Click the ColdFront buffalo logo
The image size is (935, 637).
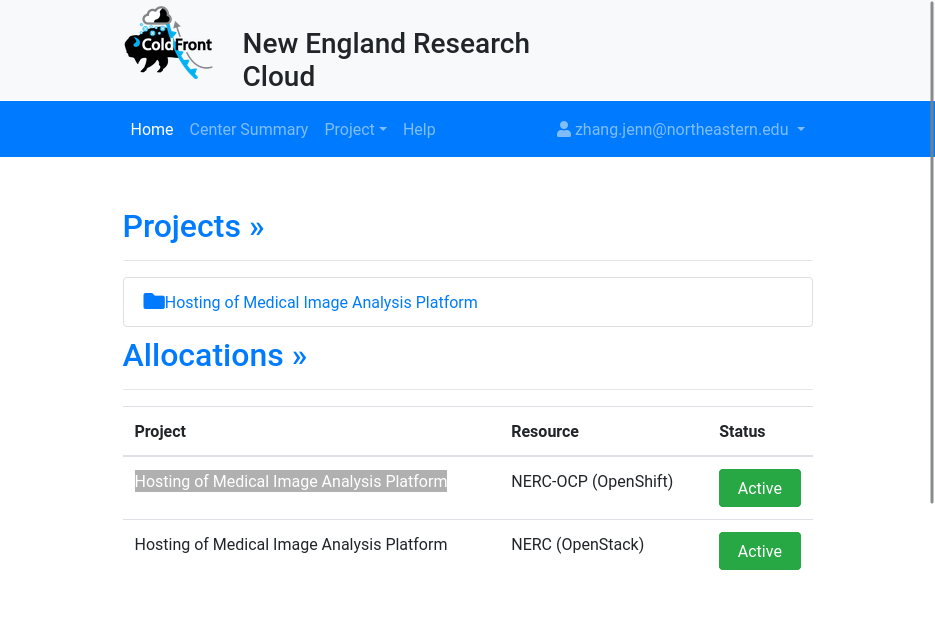tap(168, 43)
